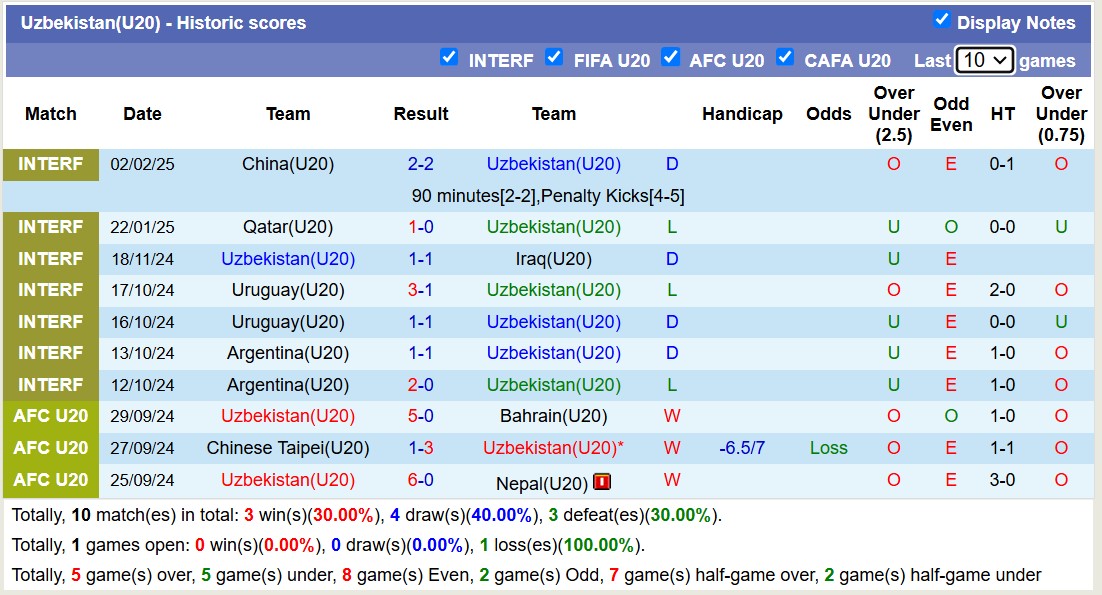Open the Last games count dropdown
Screen dimensions: 1102x595
tap(984, 60)
